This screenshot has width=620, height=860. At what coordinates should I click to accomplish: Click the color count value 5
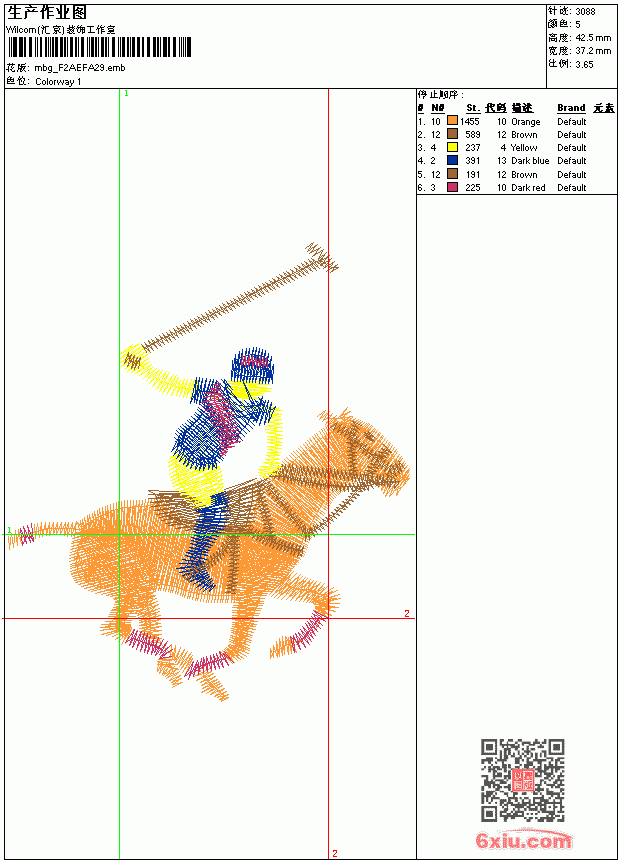(578, 24)
